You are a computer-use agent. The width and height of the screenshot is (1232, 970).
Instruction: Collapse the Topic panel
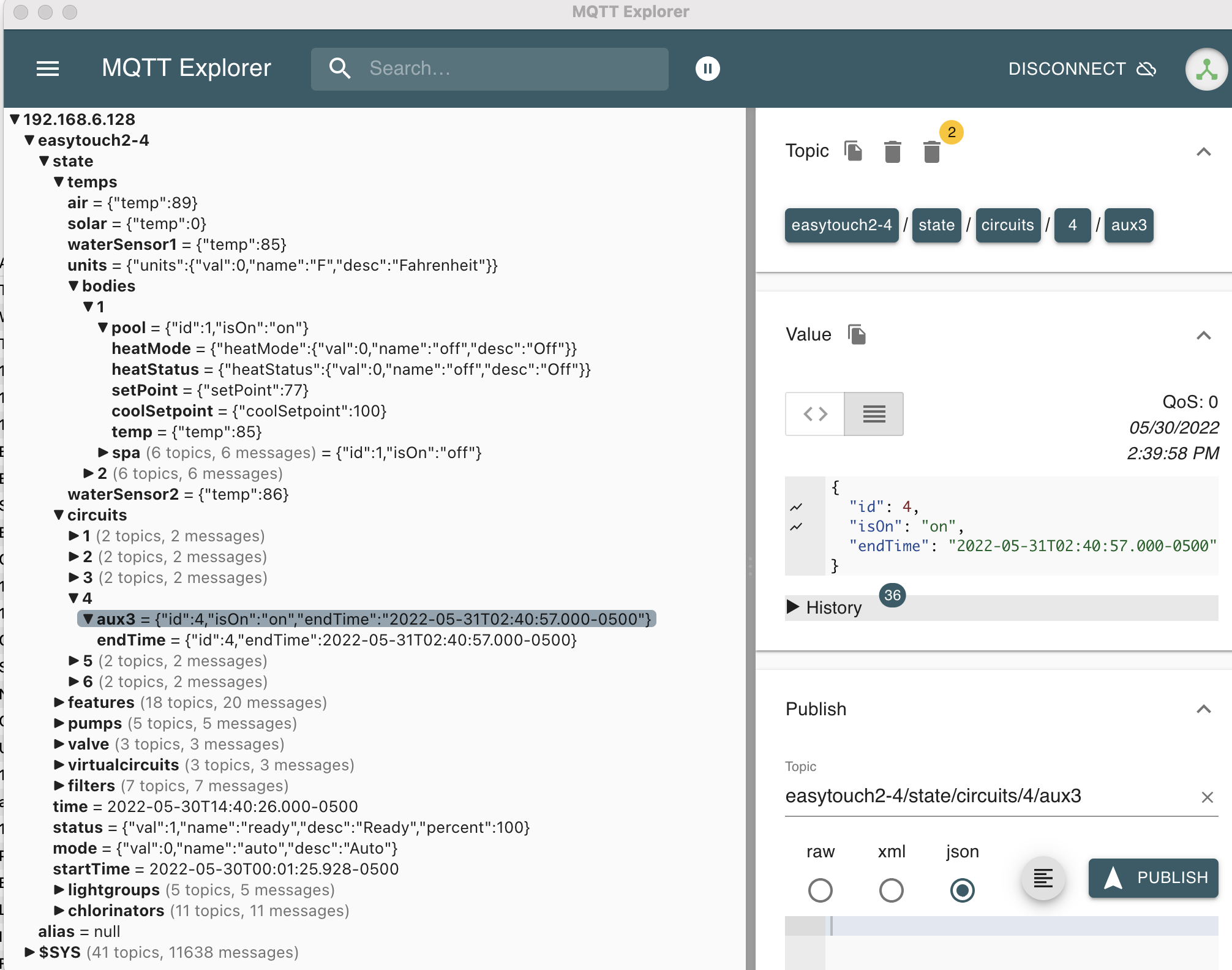[x=1203, y=151]
